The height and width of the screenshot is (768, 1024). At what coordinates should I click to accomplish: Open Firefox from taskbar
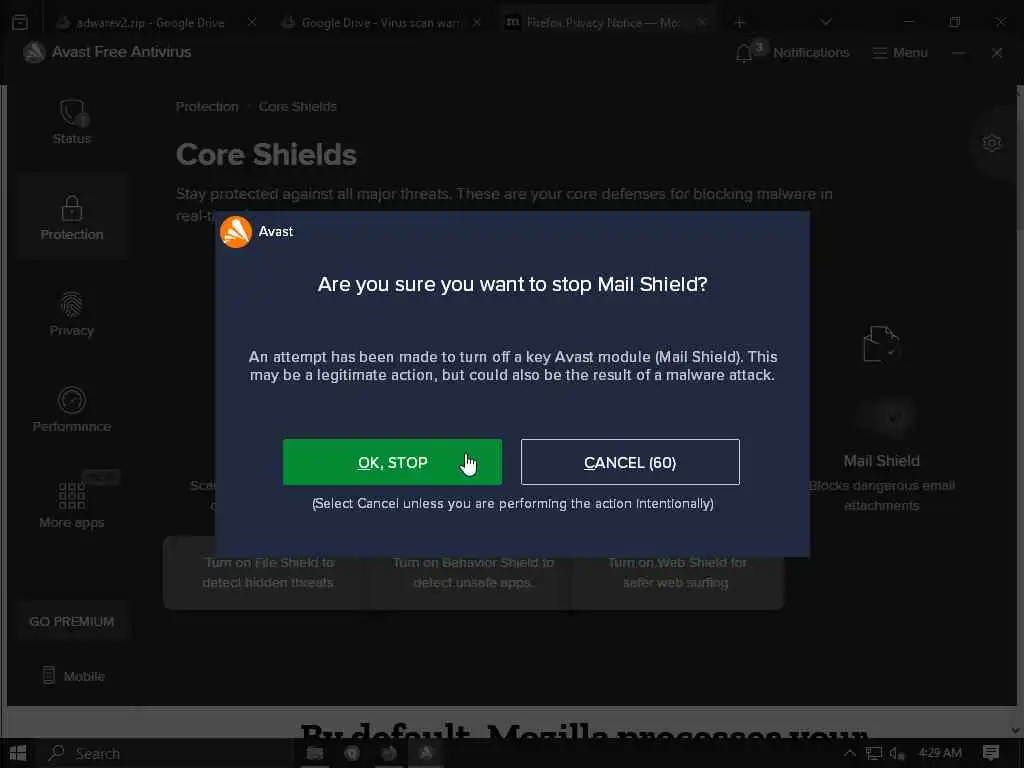389,753
